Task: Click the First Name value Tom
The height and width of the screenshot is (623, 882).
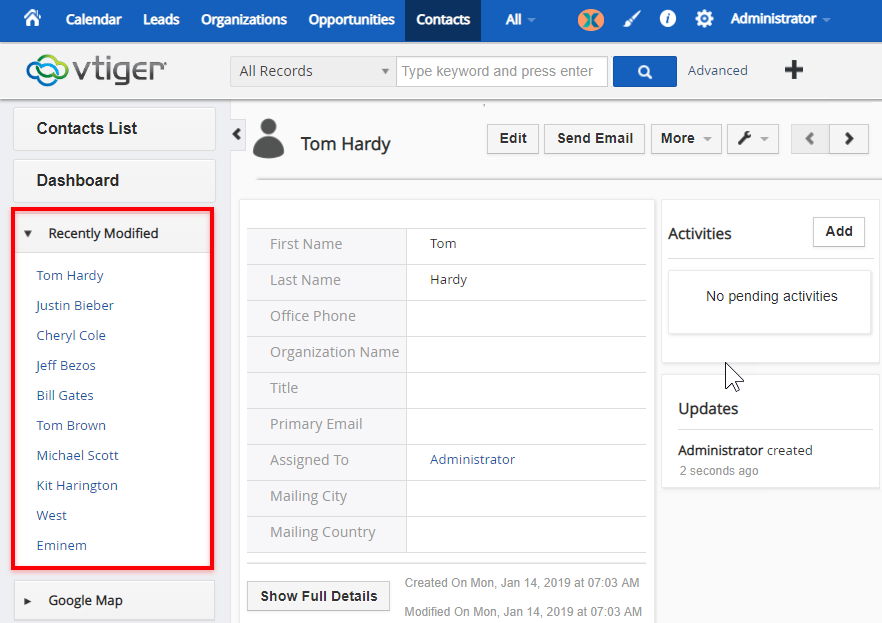Action: click(x=443, y=243)
